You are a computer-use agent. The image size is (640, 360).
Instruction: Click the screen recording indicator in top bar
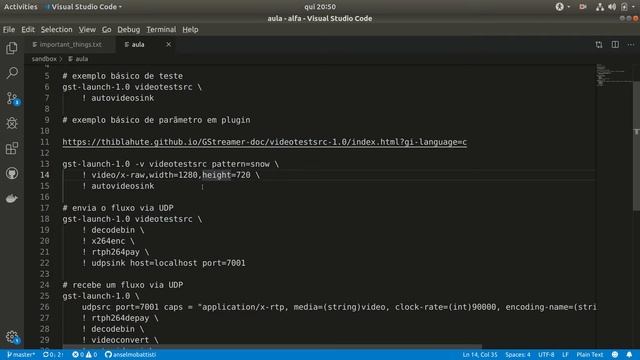pos(582,7)
